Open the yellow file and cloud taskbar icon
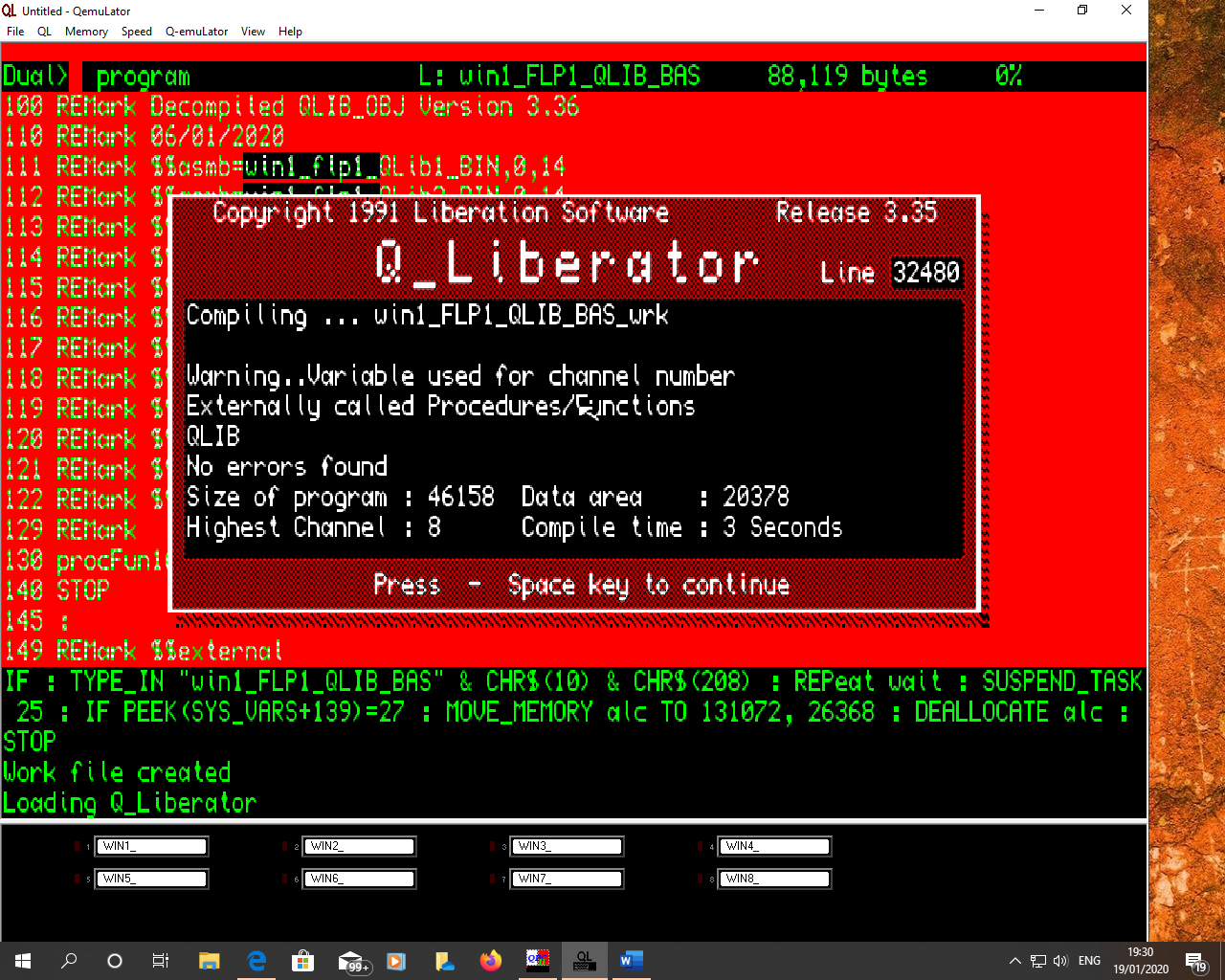Viewport: 1225px width, 980px height. coord(443,961)
